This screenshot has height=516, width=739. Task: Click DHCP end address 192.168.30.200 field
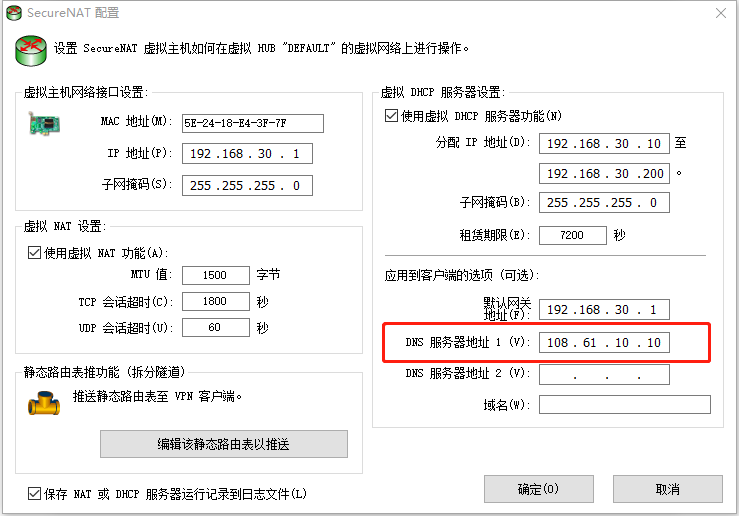[x=604, y=174]
